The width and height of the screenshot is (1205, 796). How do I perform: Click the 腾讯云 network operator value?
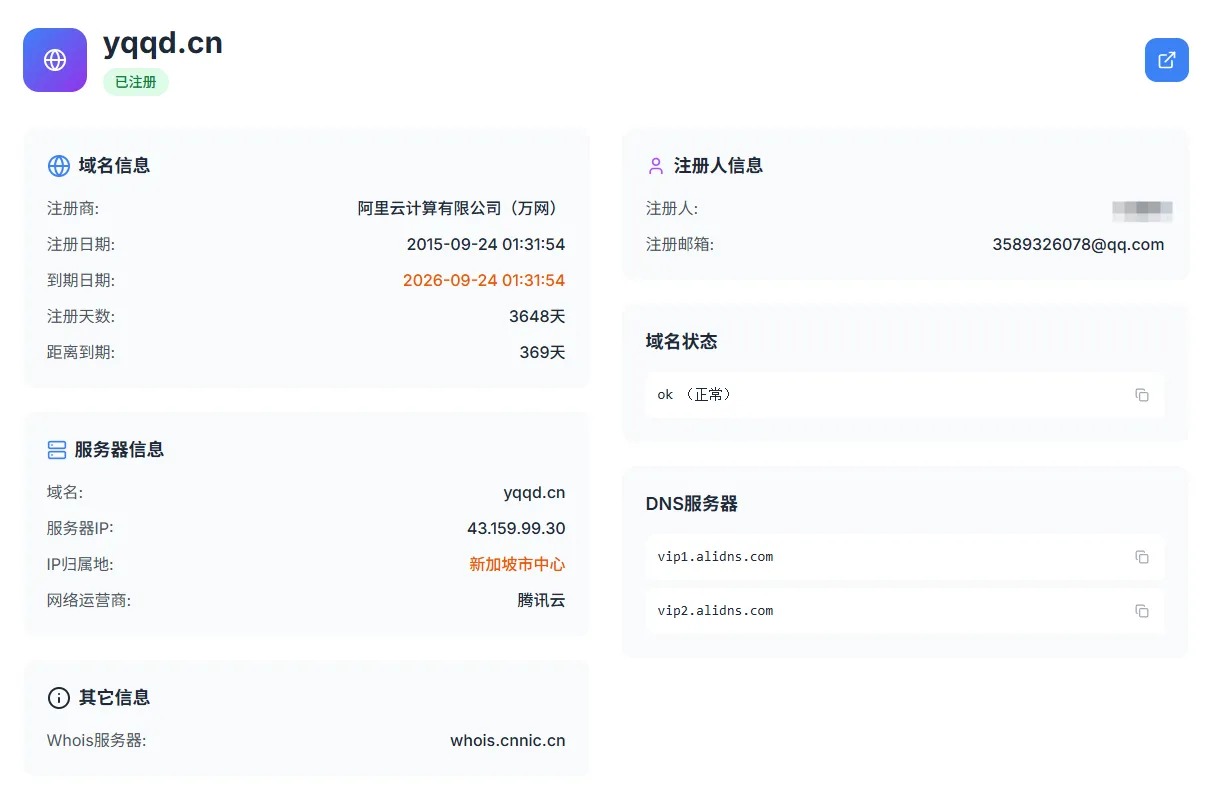point(541,601)
